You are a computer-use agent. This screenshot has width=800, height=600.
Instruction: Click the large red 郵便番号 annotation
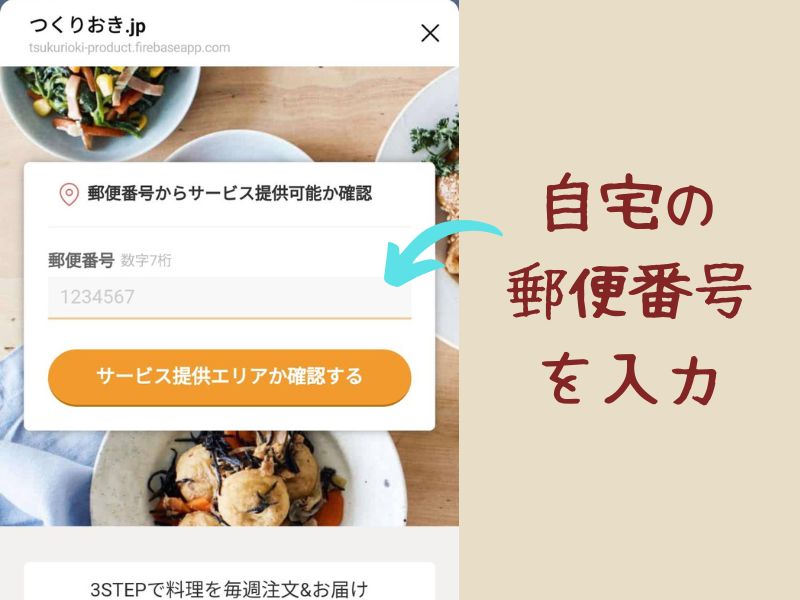pyautogui.click(x=629, y=291)
